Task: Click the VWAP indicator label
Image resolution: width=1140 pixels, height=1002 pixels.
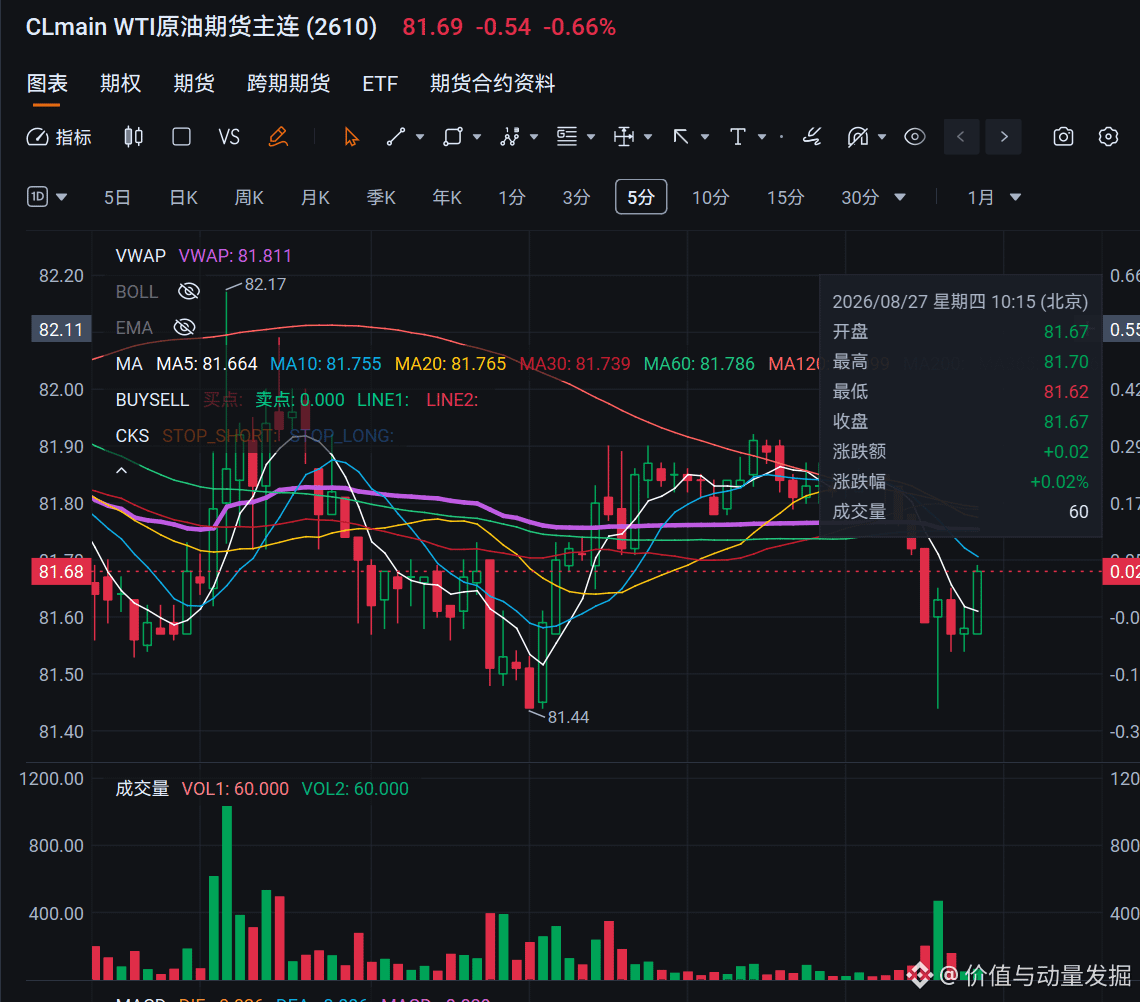Action: [x=140, y=256]
